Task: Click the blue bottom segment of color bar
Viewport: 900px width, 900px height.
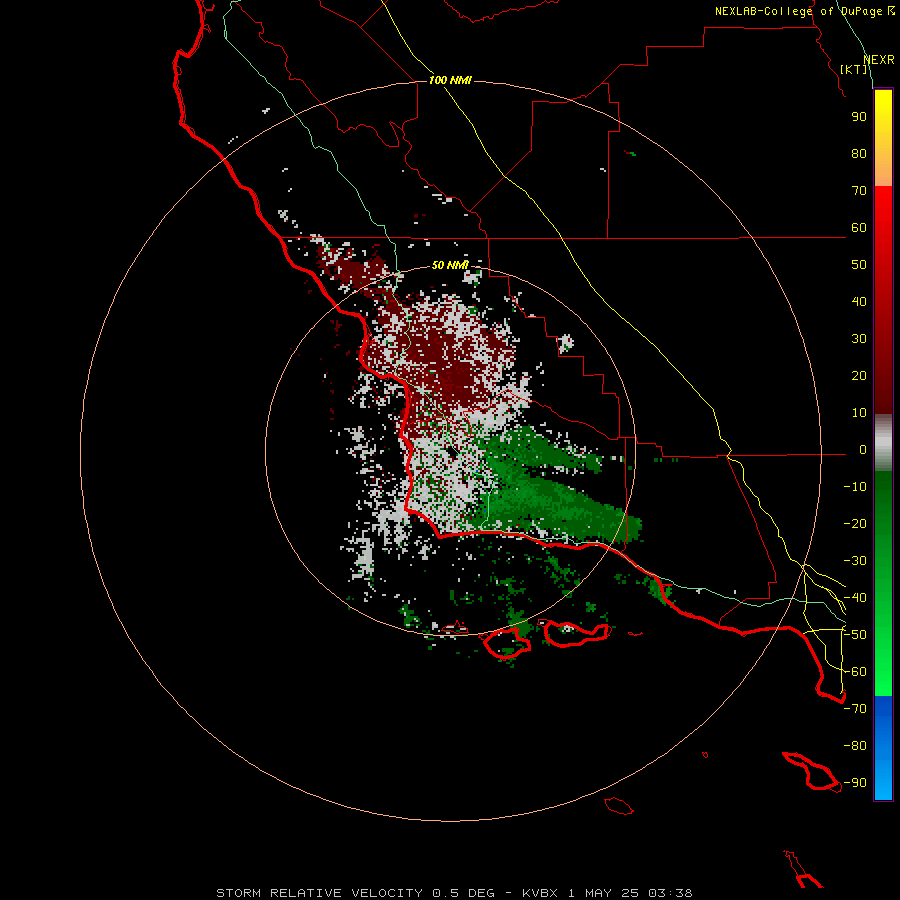Action: pos(883,748)
